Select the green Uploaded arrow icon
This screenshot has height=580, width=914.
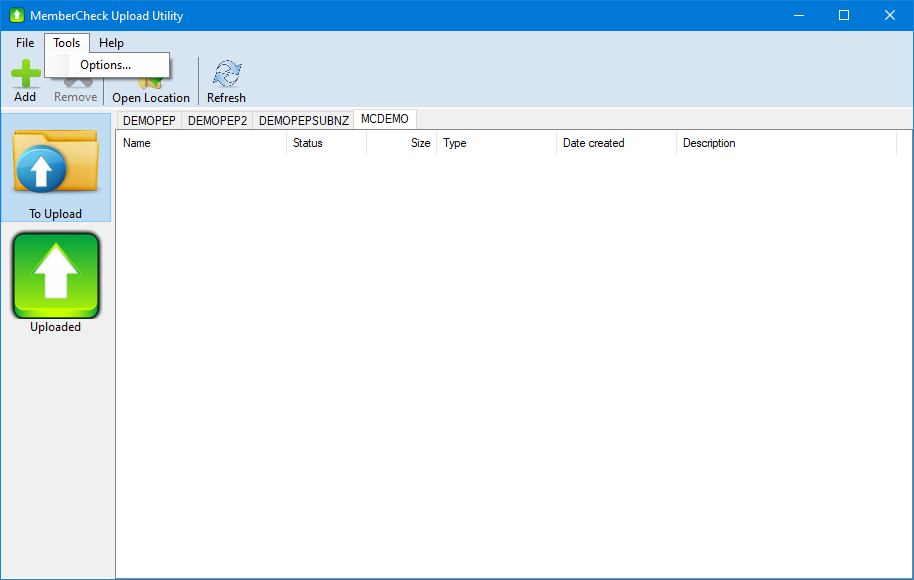[x=56, y=275]
